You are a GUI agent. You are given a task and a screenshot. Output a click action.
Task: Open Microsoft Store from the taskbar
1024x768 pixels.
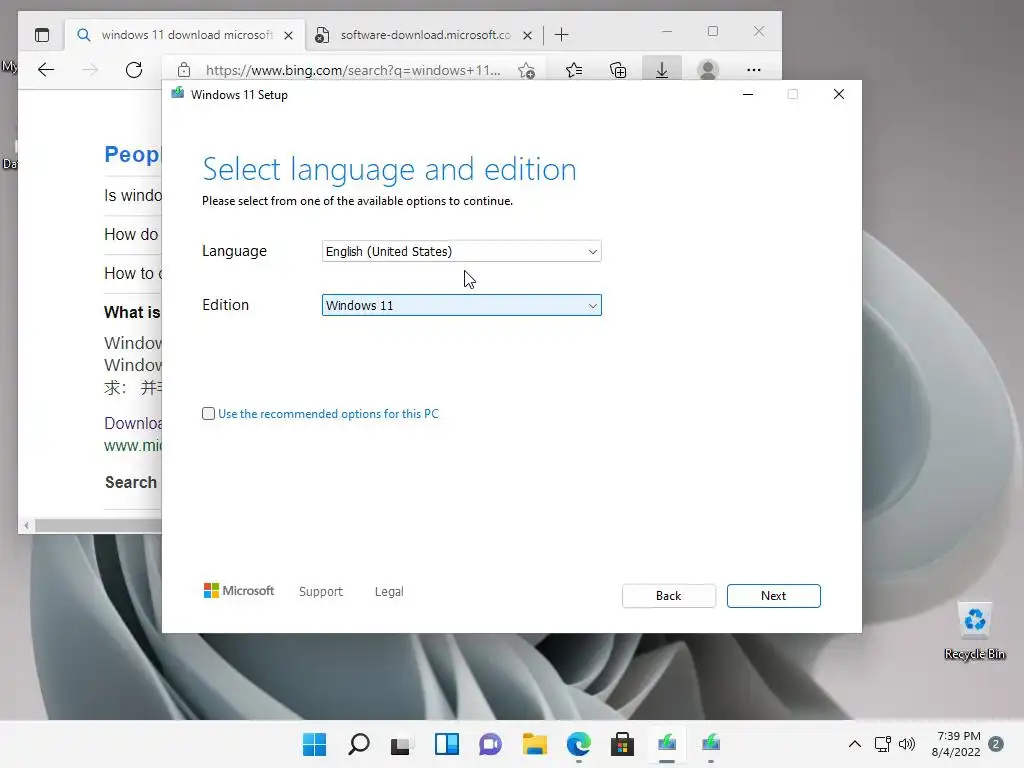pyautogui.click(x=622, y=744)
